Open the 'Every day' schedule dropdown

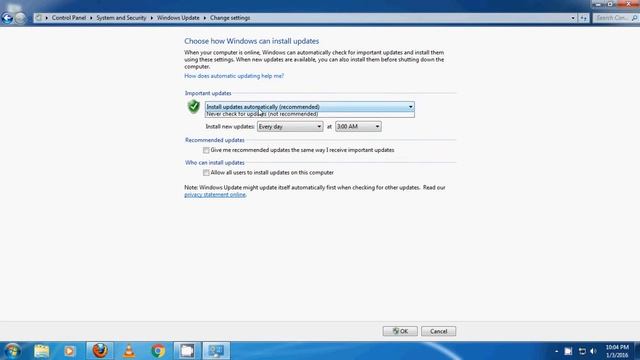(290, 127)
